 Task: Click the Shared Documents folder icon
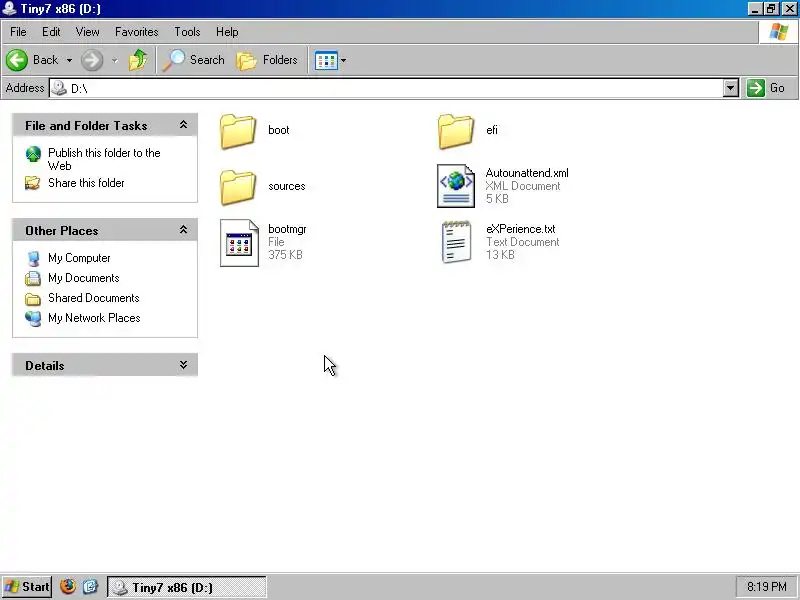[x=33, y=298]
